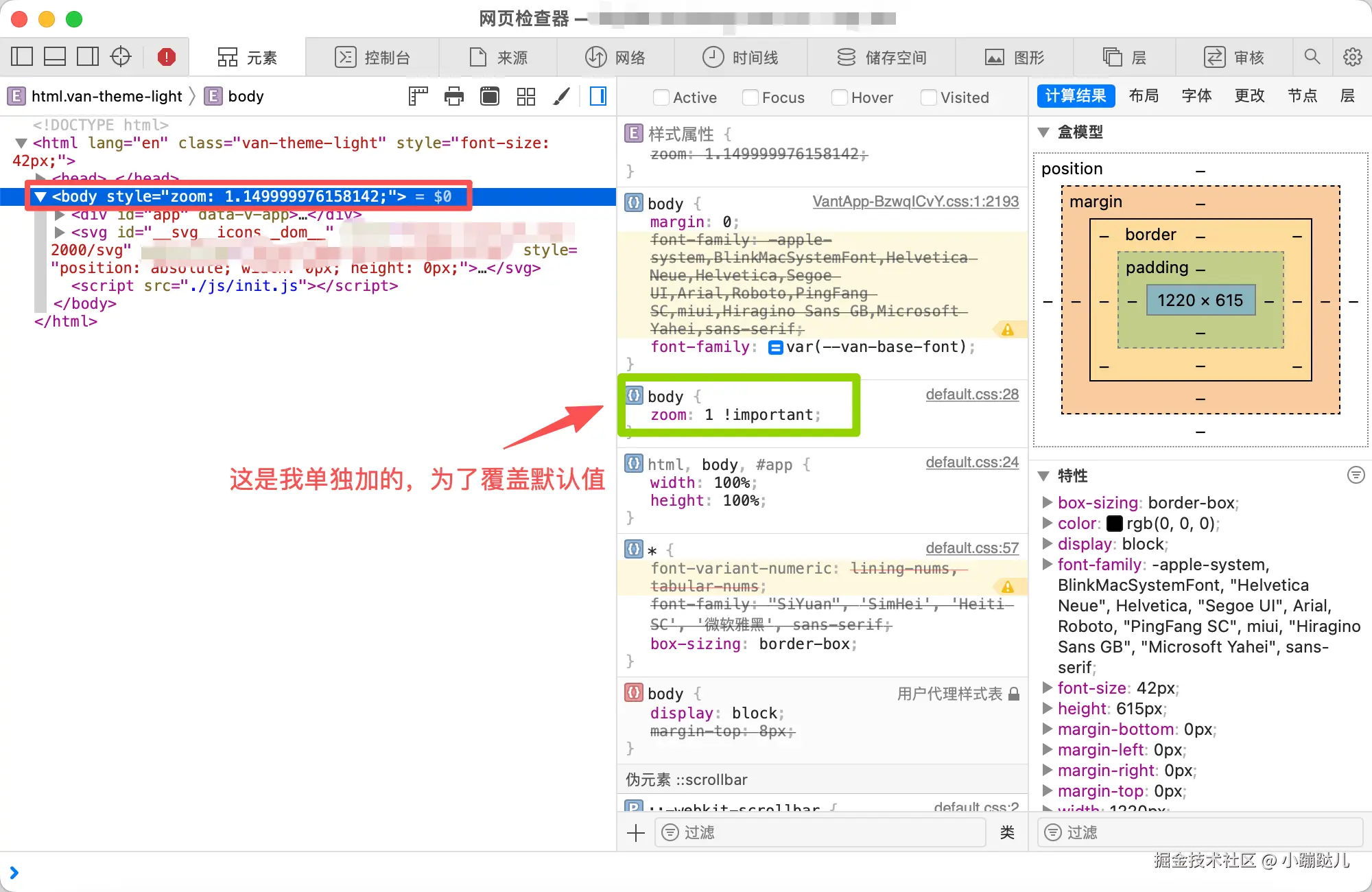Check the Active pseudo-class box
The height and width of the screenshot is (892, 1372).
click(661, 97)
